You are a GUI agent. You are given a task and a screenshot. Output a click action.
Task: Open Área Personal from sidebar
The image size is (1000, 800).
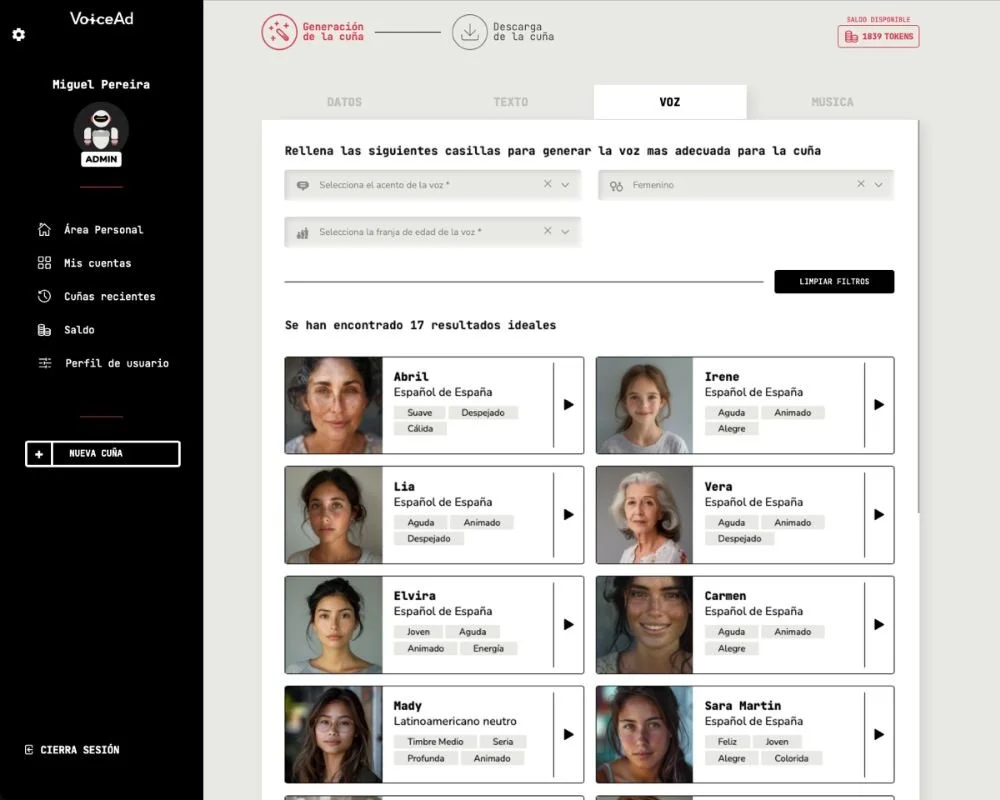click(x=91, y=230)
